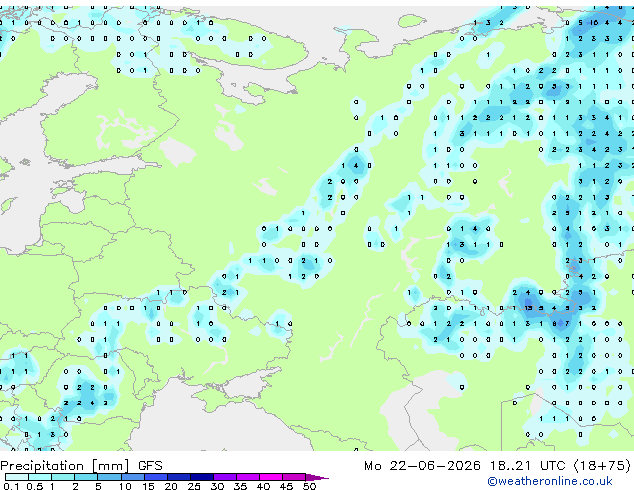Viewport: 634px width, 490px height.
Task: Click the 35–40 mm magenta-purple swatch
Action: 247,477
